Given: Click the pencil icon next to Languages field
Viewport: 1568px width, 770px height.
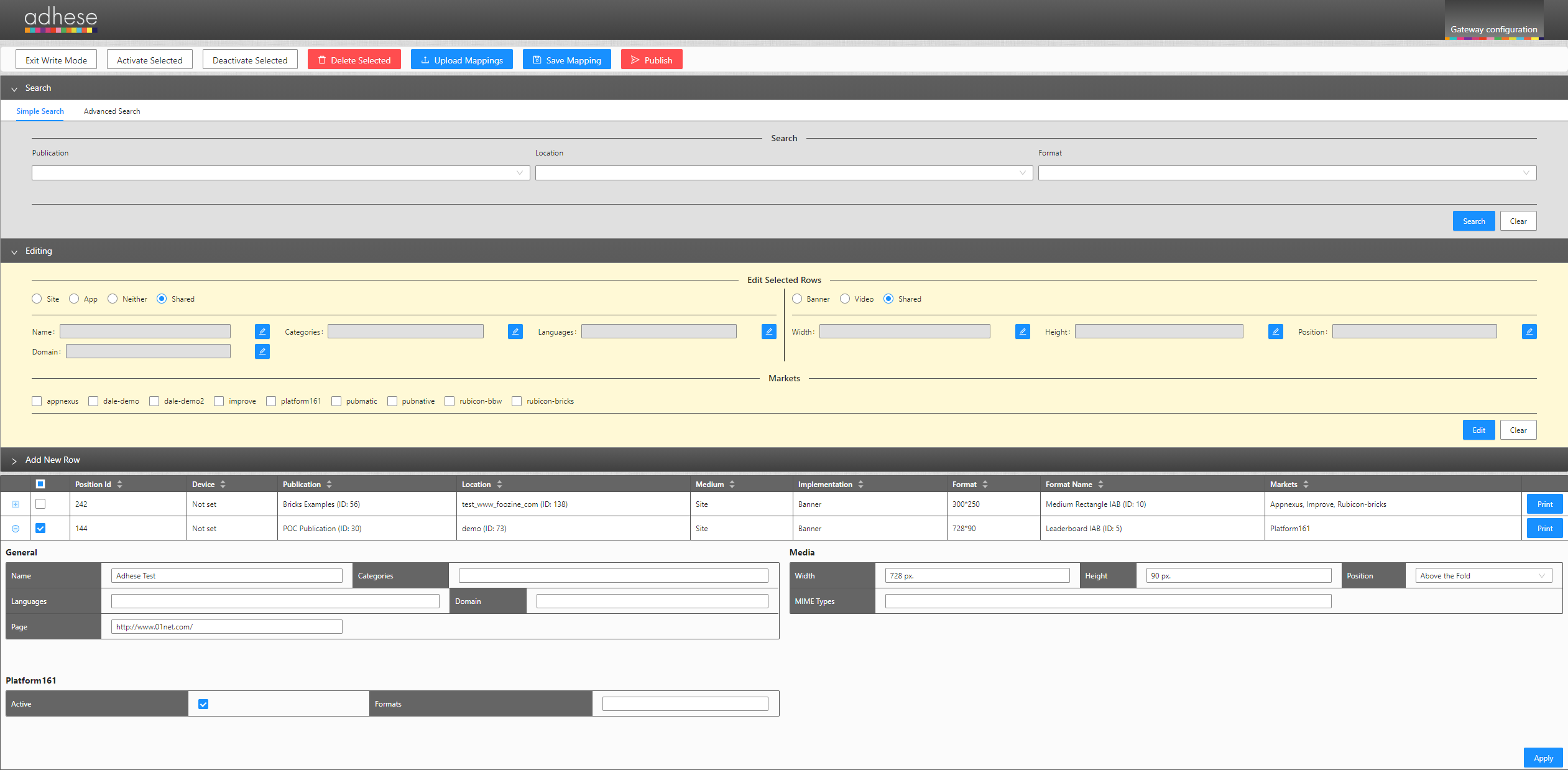Looking at the screenshot, I should point(768,332).
